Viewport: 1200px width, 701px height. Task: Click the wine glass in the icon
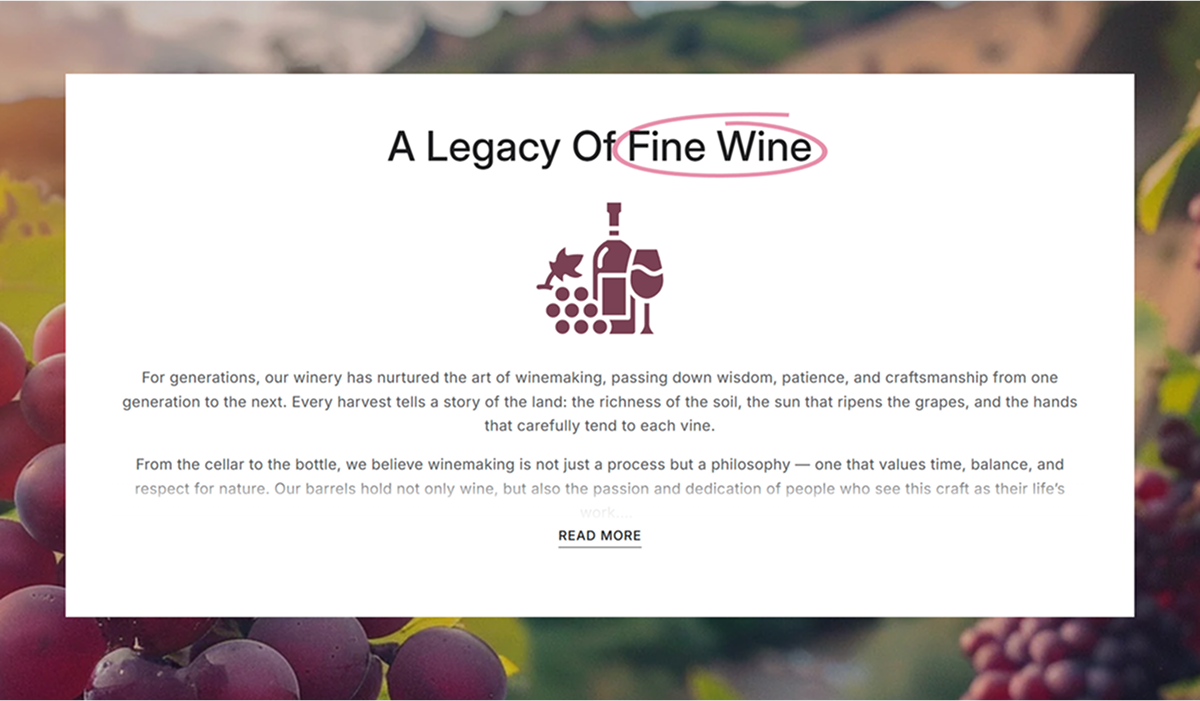coord(648,280)
